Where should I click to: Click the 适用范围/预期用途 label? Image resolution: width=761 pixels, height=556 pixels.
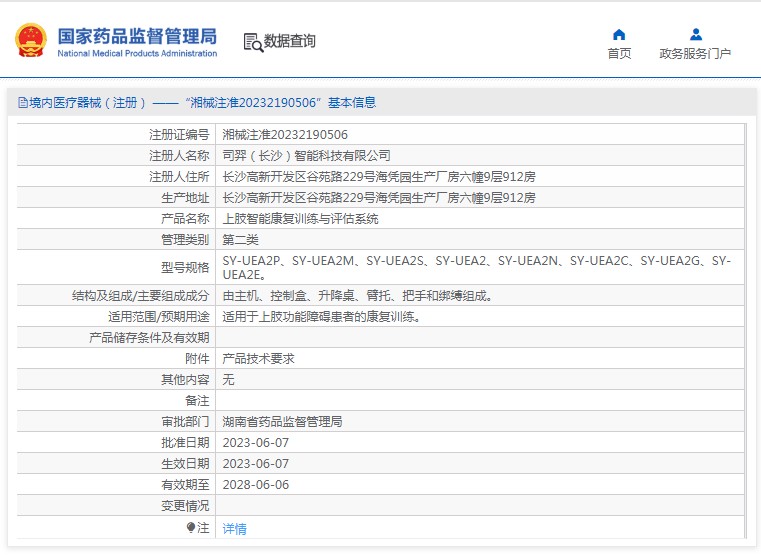pyautogui.click(x=159, y=317)
